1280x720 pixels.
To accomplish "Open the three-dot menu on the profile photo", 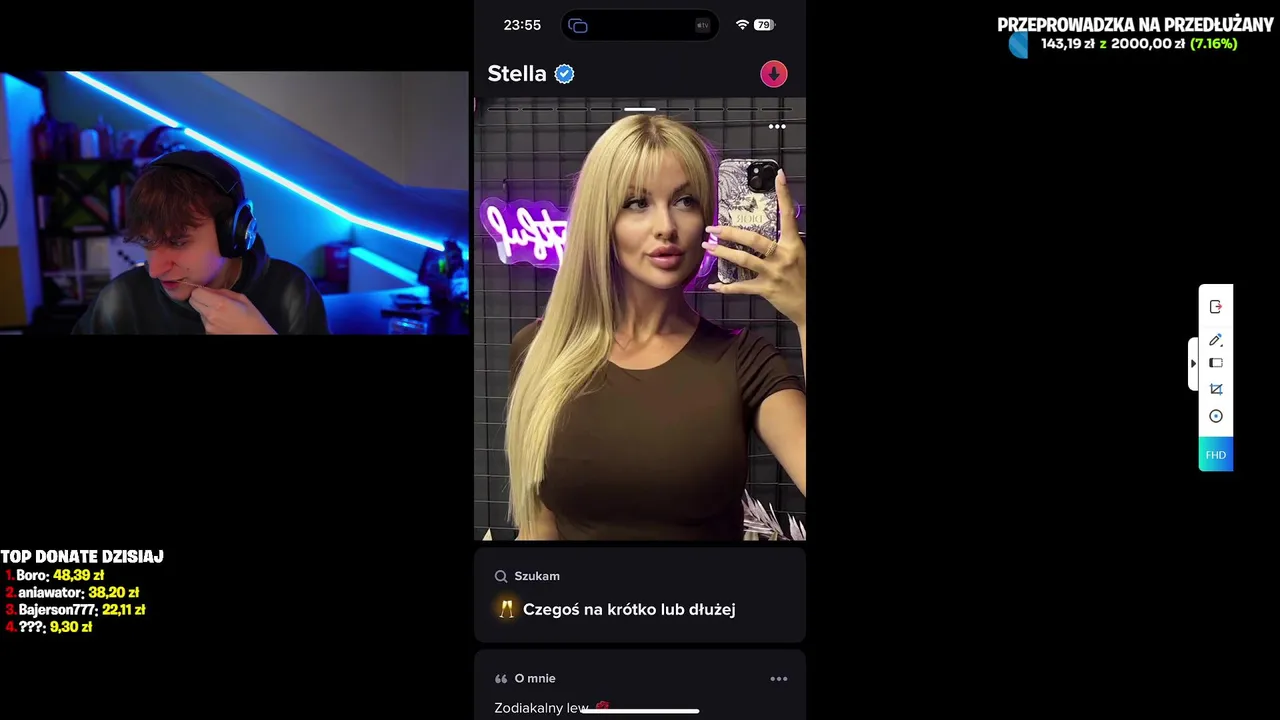I will click(777, 127).
